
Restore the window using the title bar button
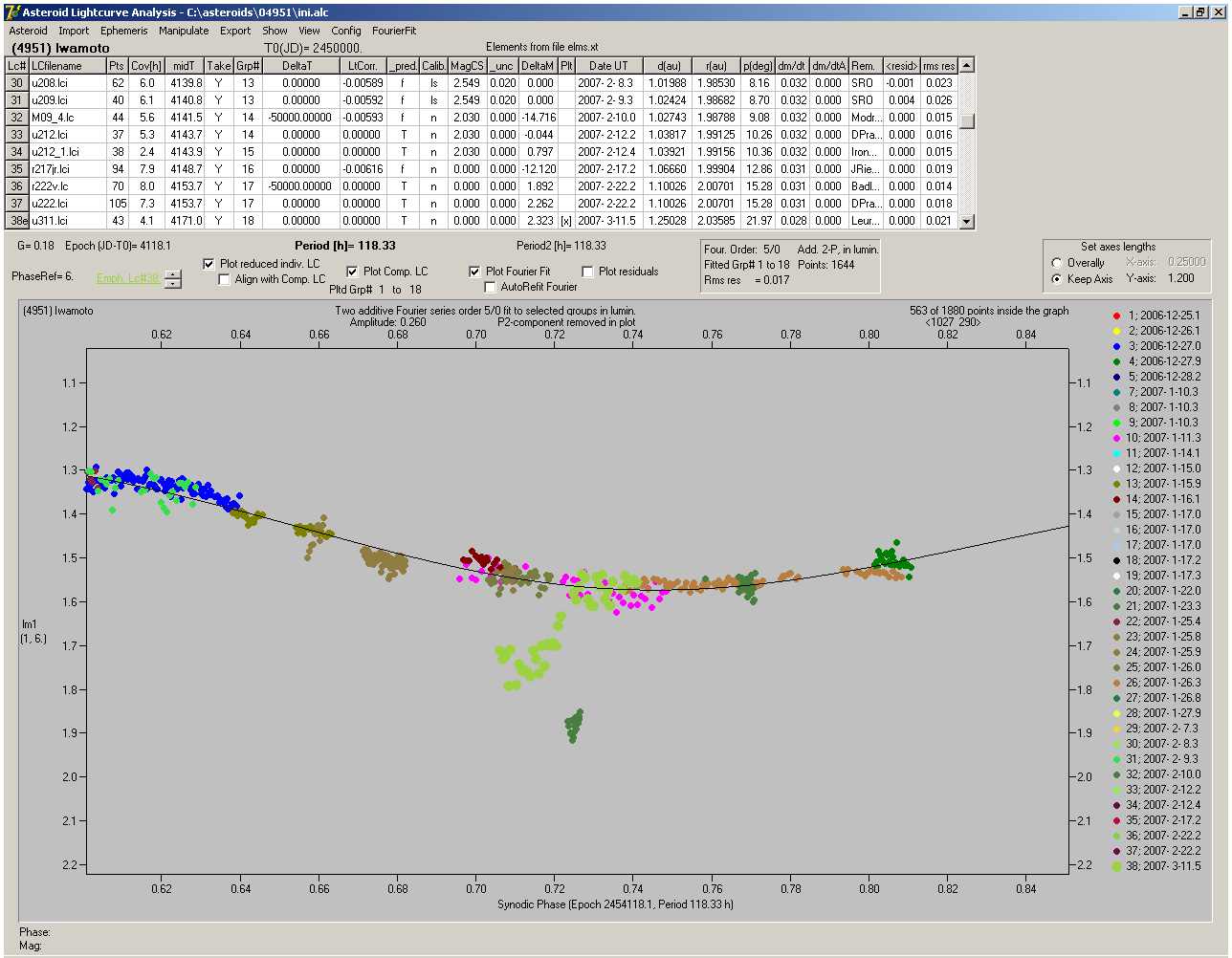tap(1201, 12)
